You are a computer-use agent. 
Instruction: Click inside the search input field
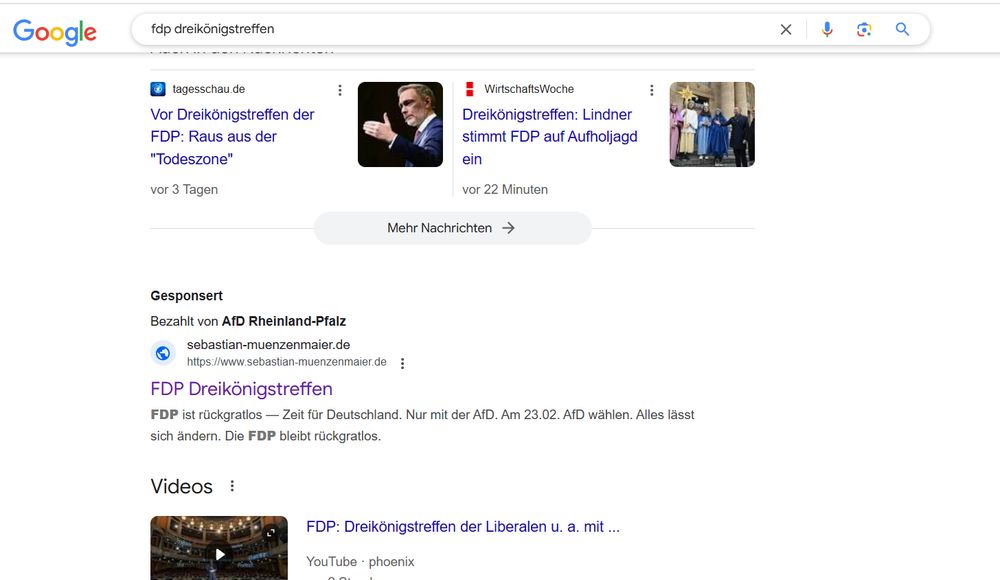[400, 29]
